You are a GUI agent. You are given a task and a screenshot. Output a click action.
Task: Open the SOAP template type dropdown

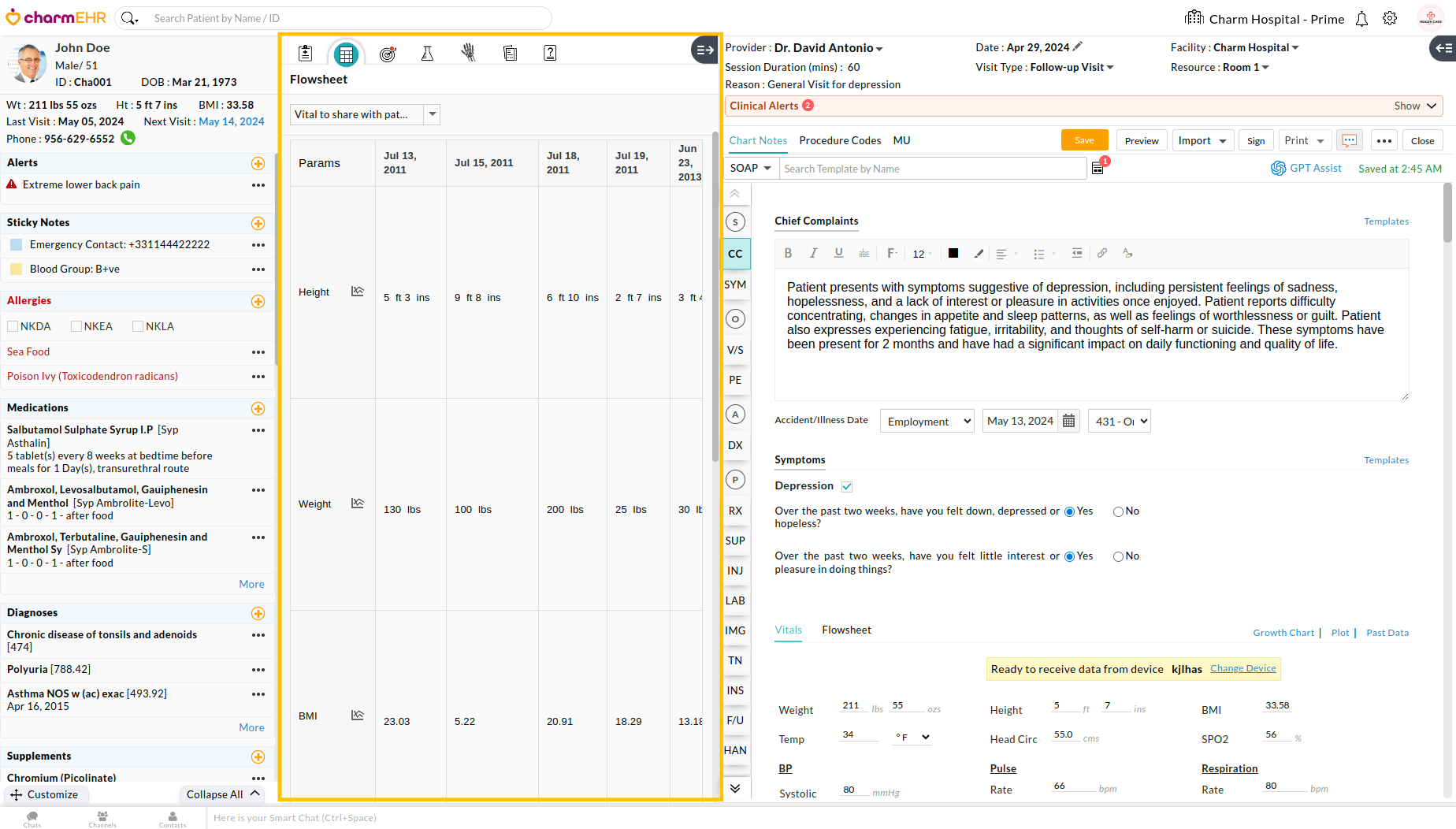751,169
